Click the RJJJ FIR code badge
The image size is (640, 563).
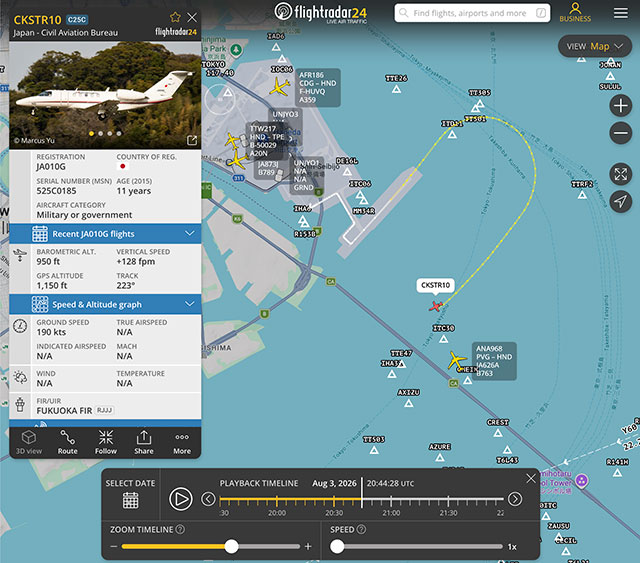click(x=104, y=410)
